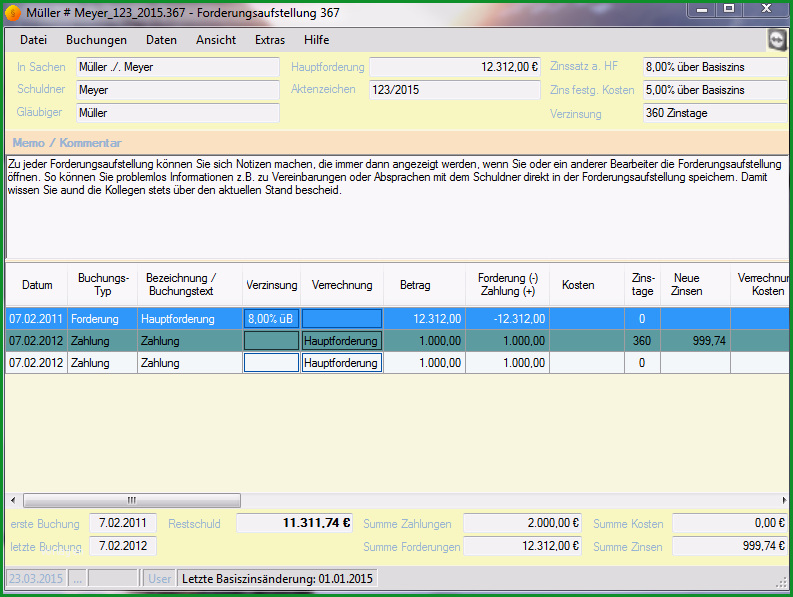This screenshot has width=793, height=597.
Task: Maximize the Forderungsaufstellung window
Action: [729, 9]
